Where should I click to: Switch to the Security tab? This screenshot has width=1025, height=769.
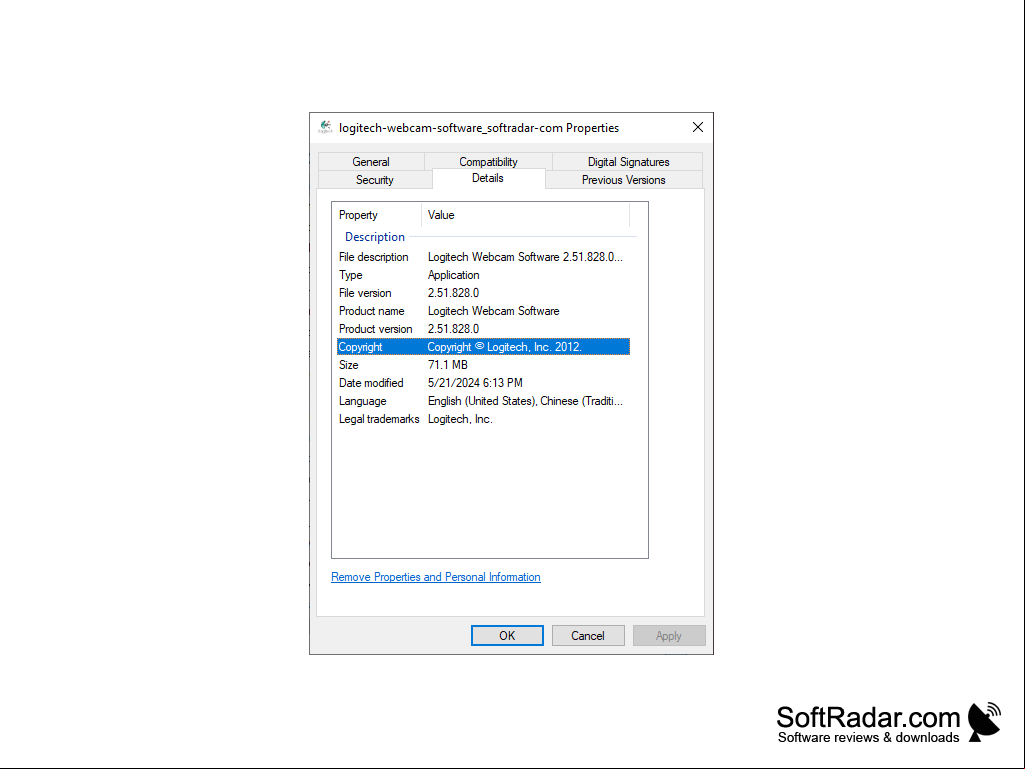[x=375, y=180]
